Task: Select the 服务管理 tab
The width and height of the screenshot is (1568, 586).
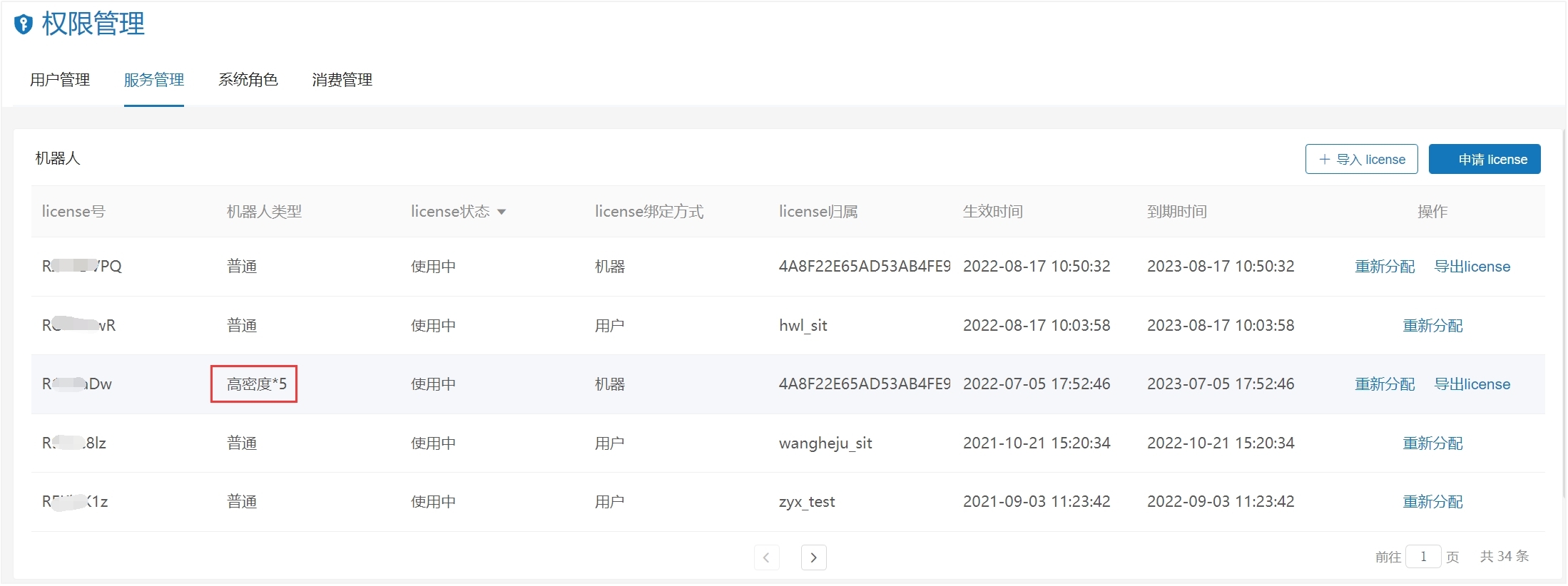Action: [154, 80]
